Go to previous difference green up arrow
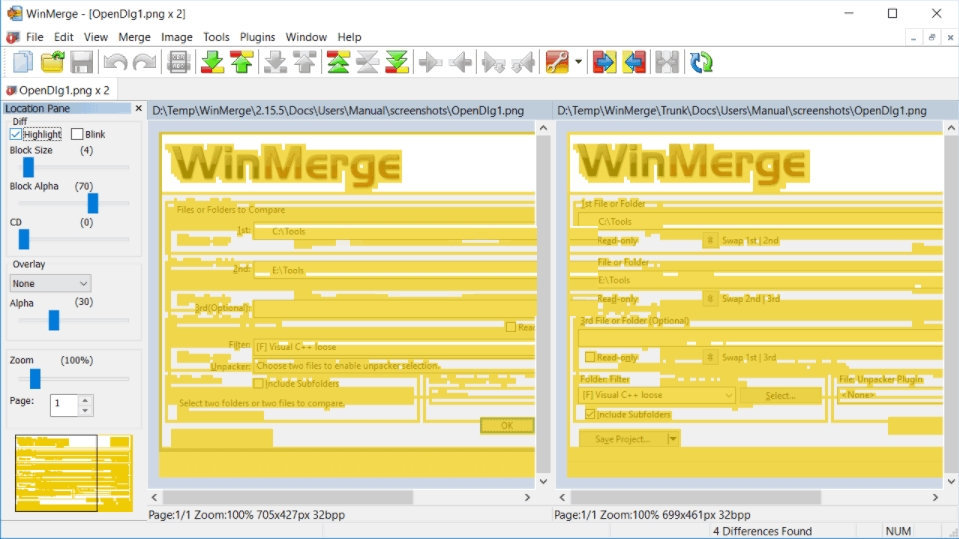Viewport: 959px width, 539px height. tap(242, 62)
